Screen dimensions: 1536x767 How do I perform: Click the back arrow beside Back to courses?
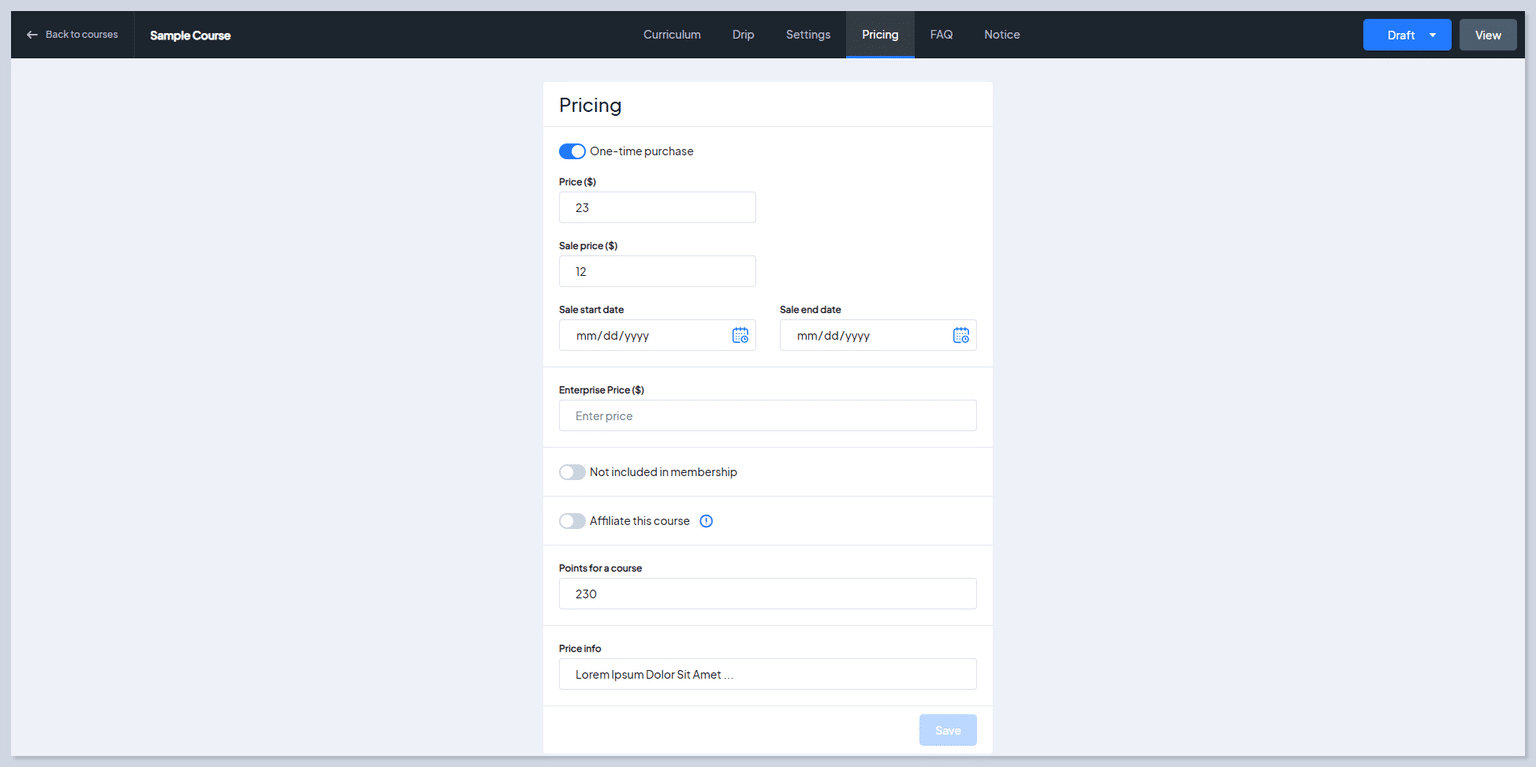click(x=31, y=34)
